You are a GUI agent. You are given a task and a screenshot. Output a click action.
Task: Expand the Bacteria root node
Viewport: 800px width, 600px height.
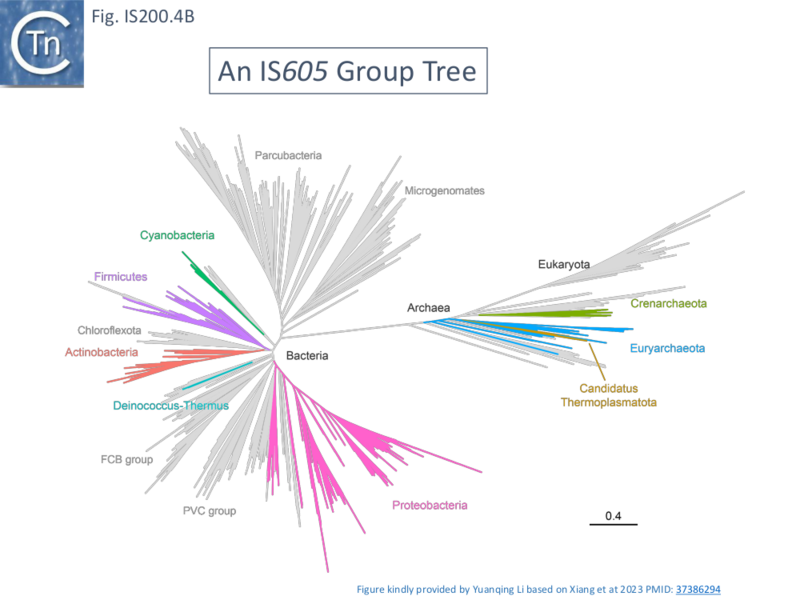coord(306,355)
